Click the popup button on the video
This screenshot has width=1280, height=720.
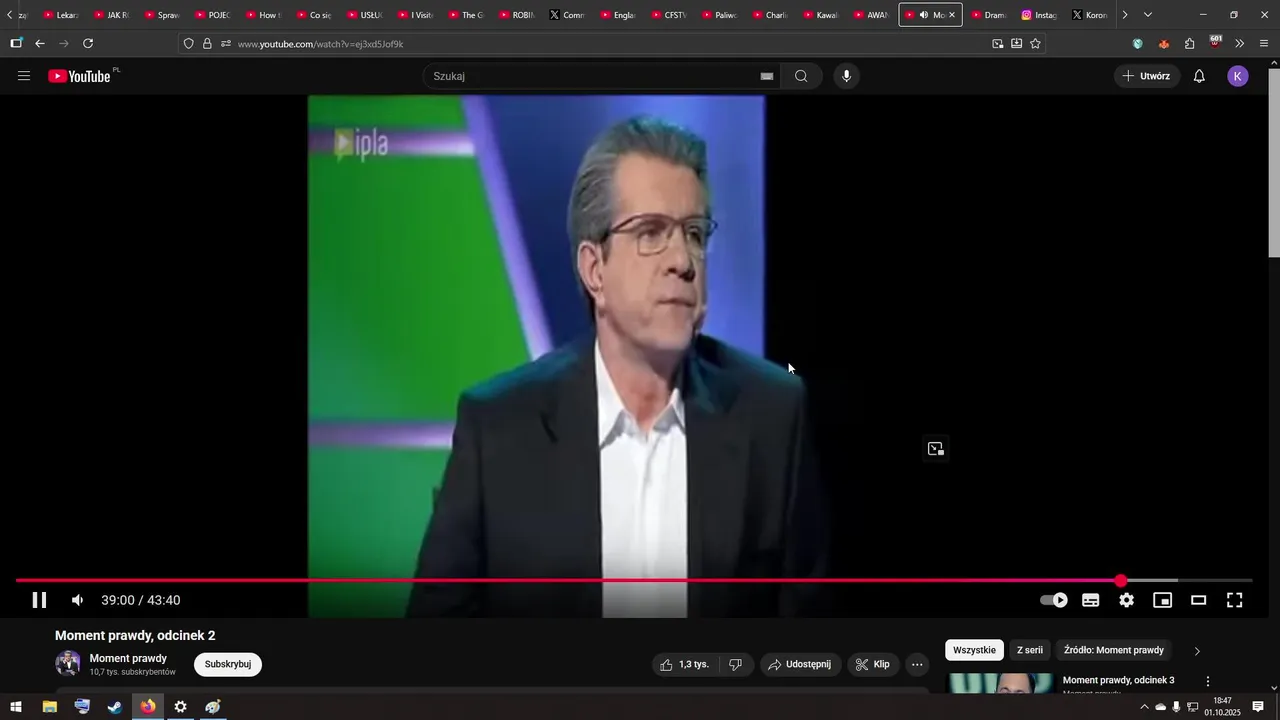coord(935,449)
